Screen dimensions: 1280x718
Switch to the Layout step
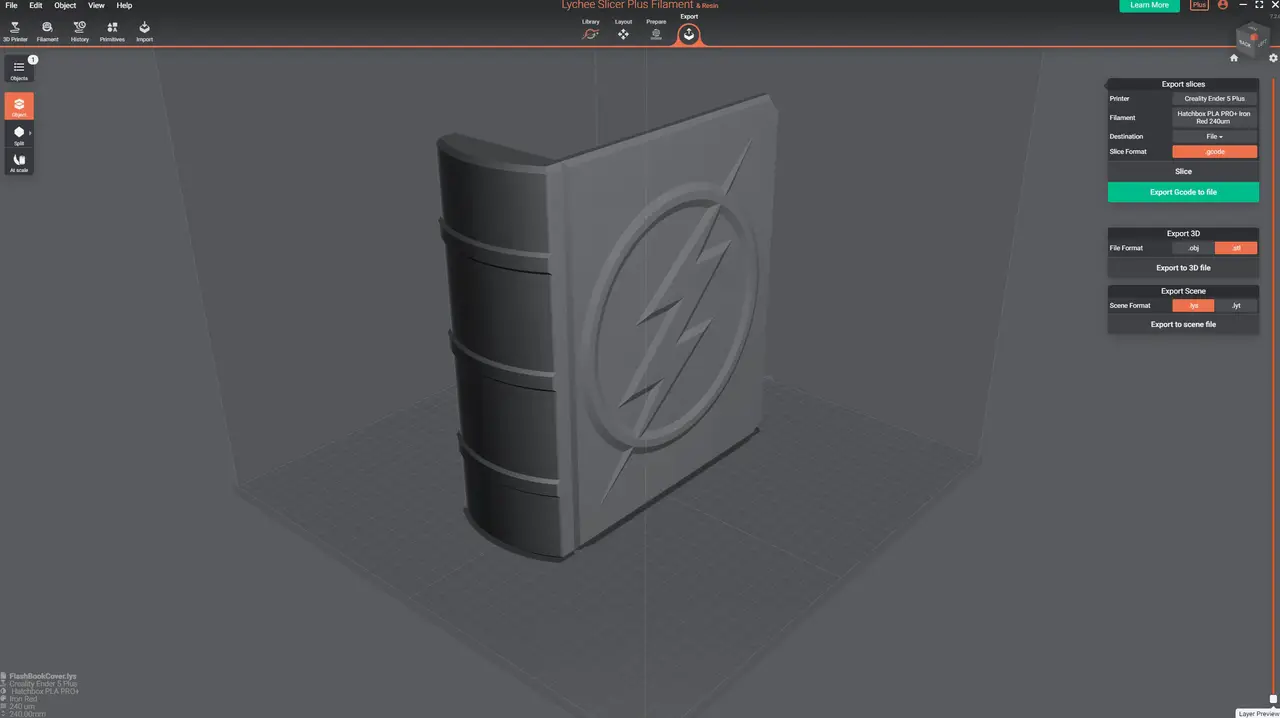623,30
